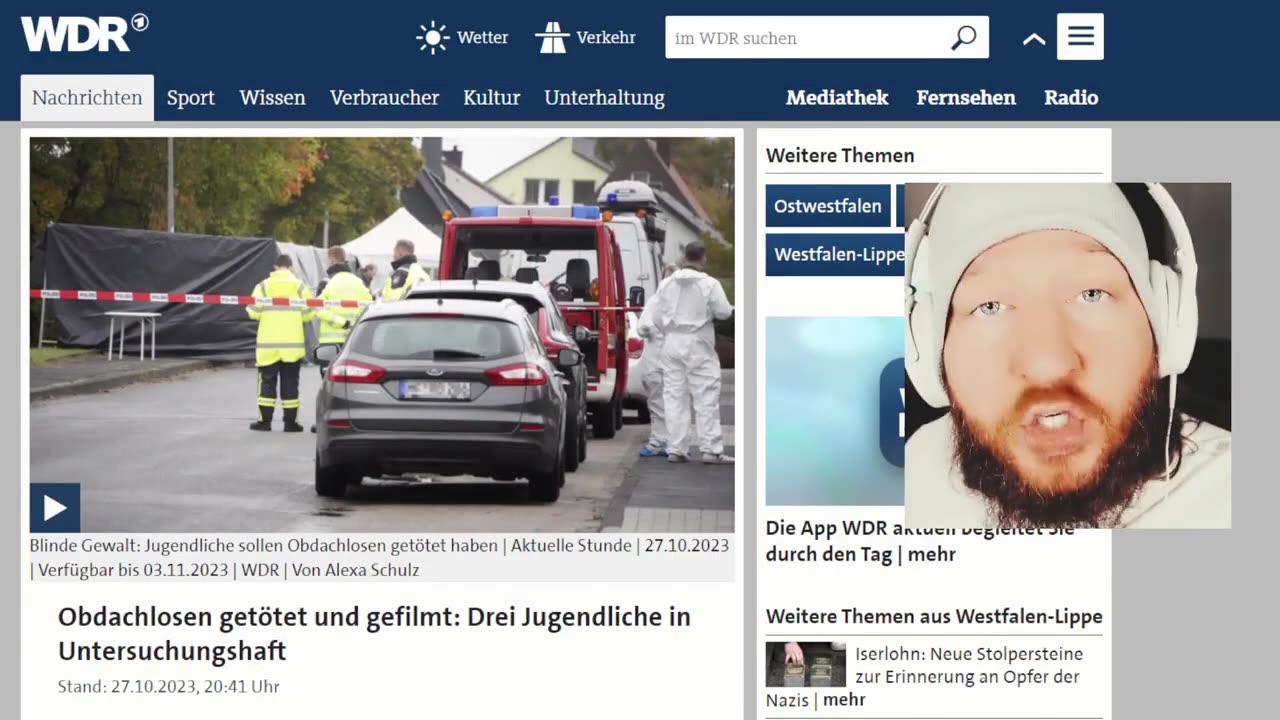Viewport: 1280px width, 720px height.
Task: Click the 'Stand: 27.10.2023, 20:41 Uhr' text
Action: [x=168, y=686]
